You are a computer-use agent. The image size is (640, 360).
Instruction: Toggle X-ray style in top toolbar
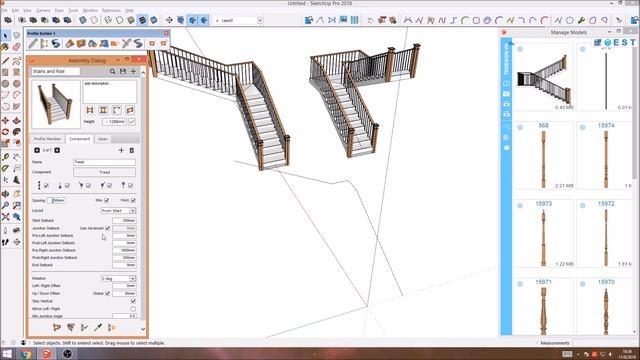tap(83, 20)
